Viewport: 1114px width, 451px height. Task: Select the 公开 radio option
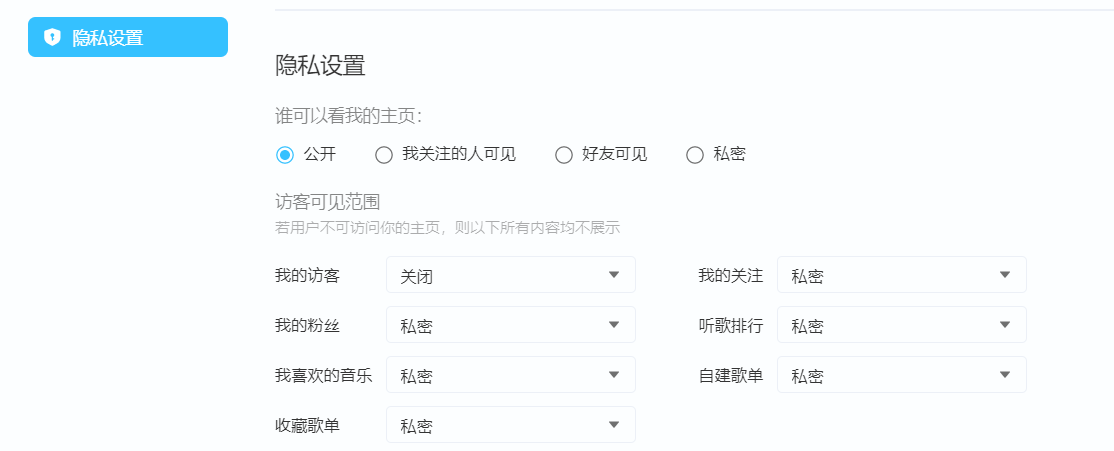pyautogui.click(x=285, y=155)
